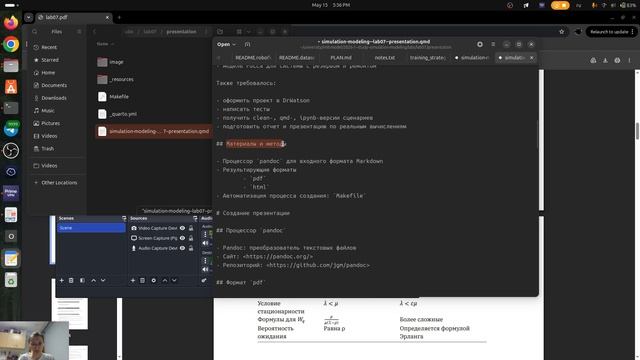The width and height of the screenshot is (640, 360).
Task: Toggle lock on Screen Capture source
Action: click(191, 238)
